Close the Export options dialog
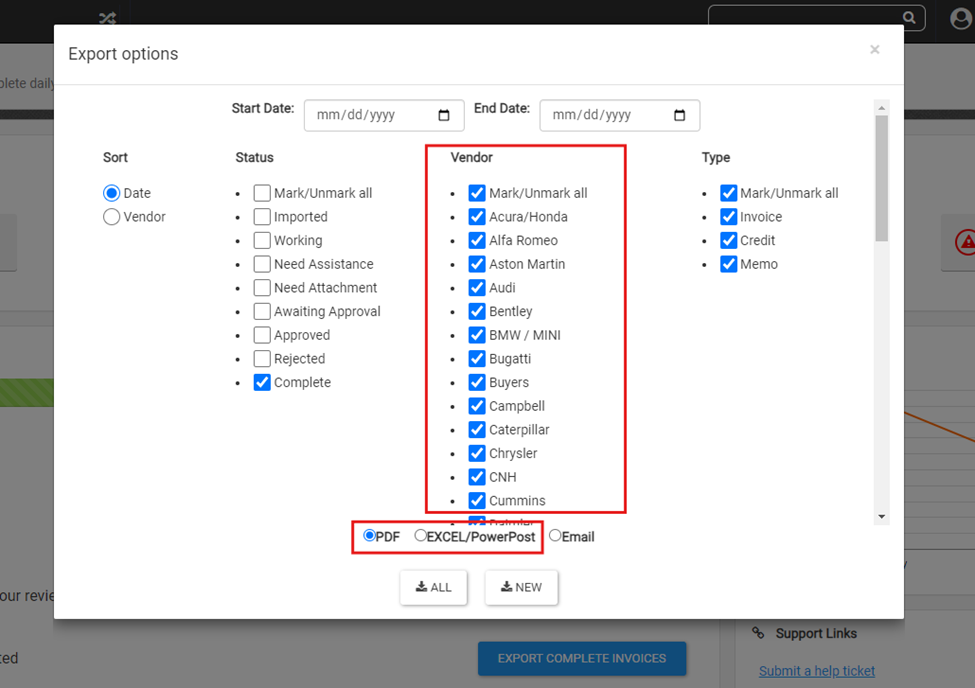This screenshot has height=688, width=975. tap(874, 49)
